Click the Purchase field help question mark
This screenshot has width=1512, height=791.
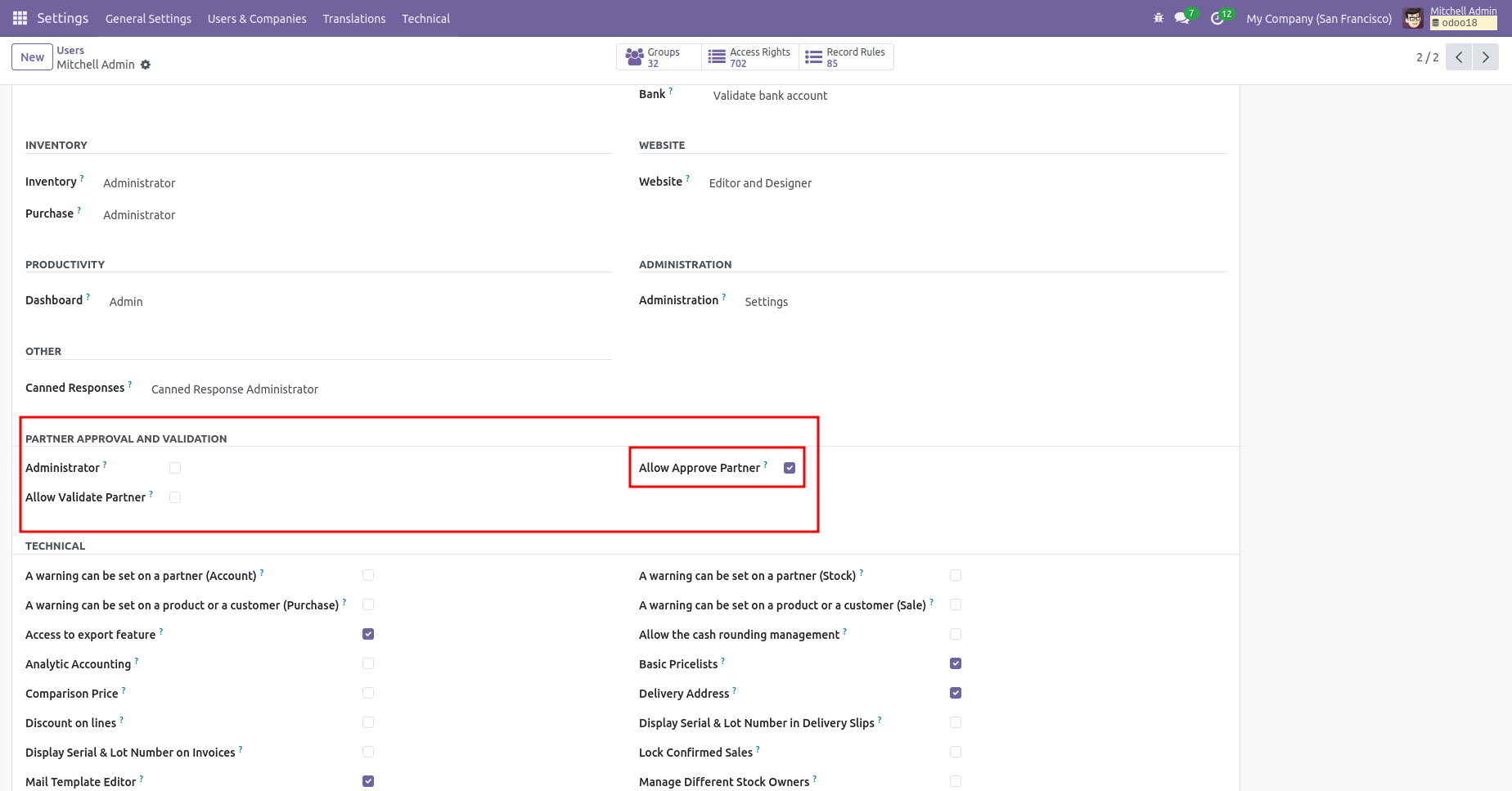79,209
